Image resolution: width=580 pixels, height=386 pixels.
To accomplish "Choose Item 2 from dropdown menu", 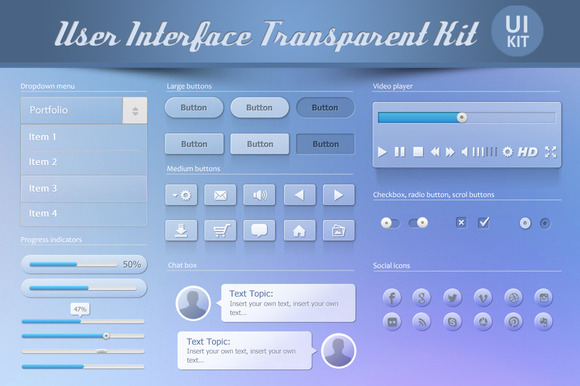I will tap(84, 162).
